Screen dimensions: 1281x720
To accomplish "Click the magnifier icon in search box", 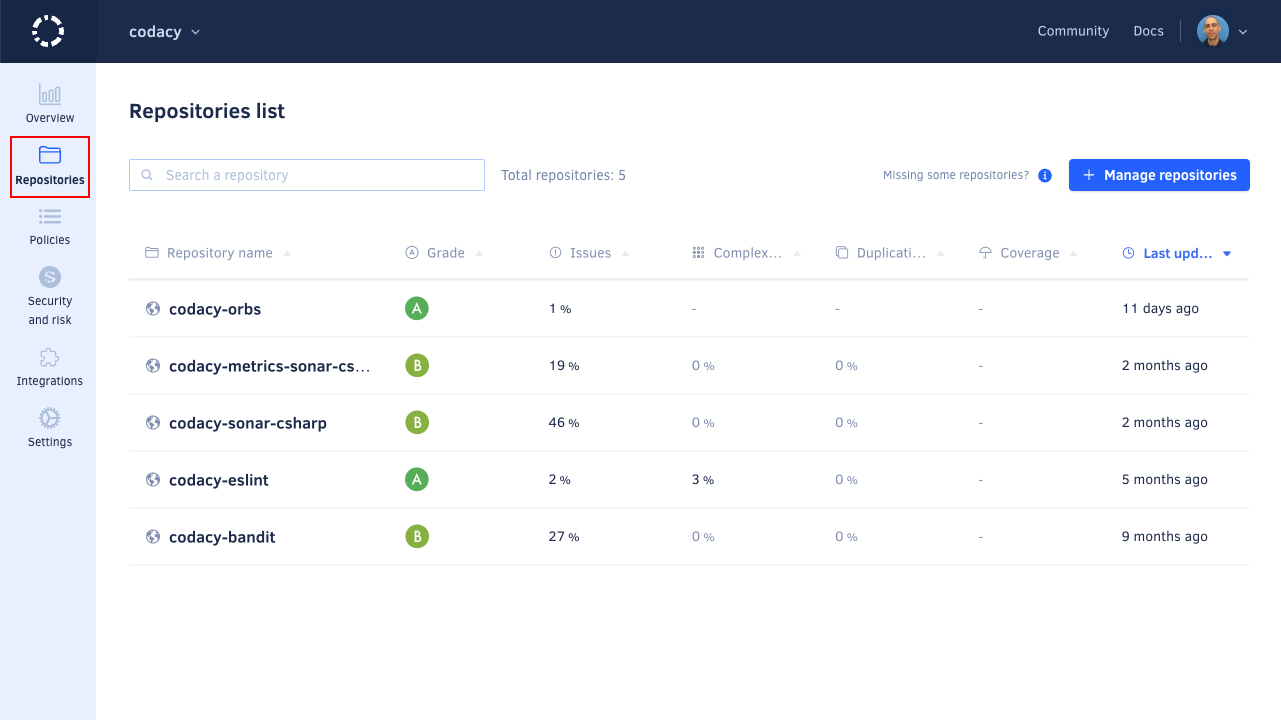I will pos(147,175).
